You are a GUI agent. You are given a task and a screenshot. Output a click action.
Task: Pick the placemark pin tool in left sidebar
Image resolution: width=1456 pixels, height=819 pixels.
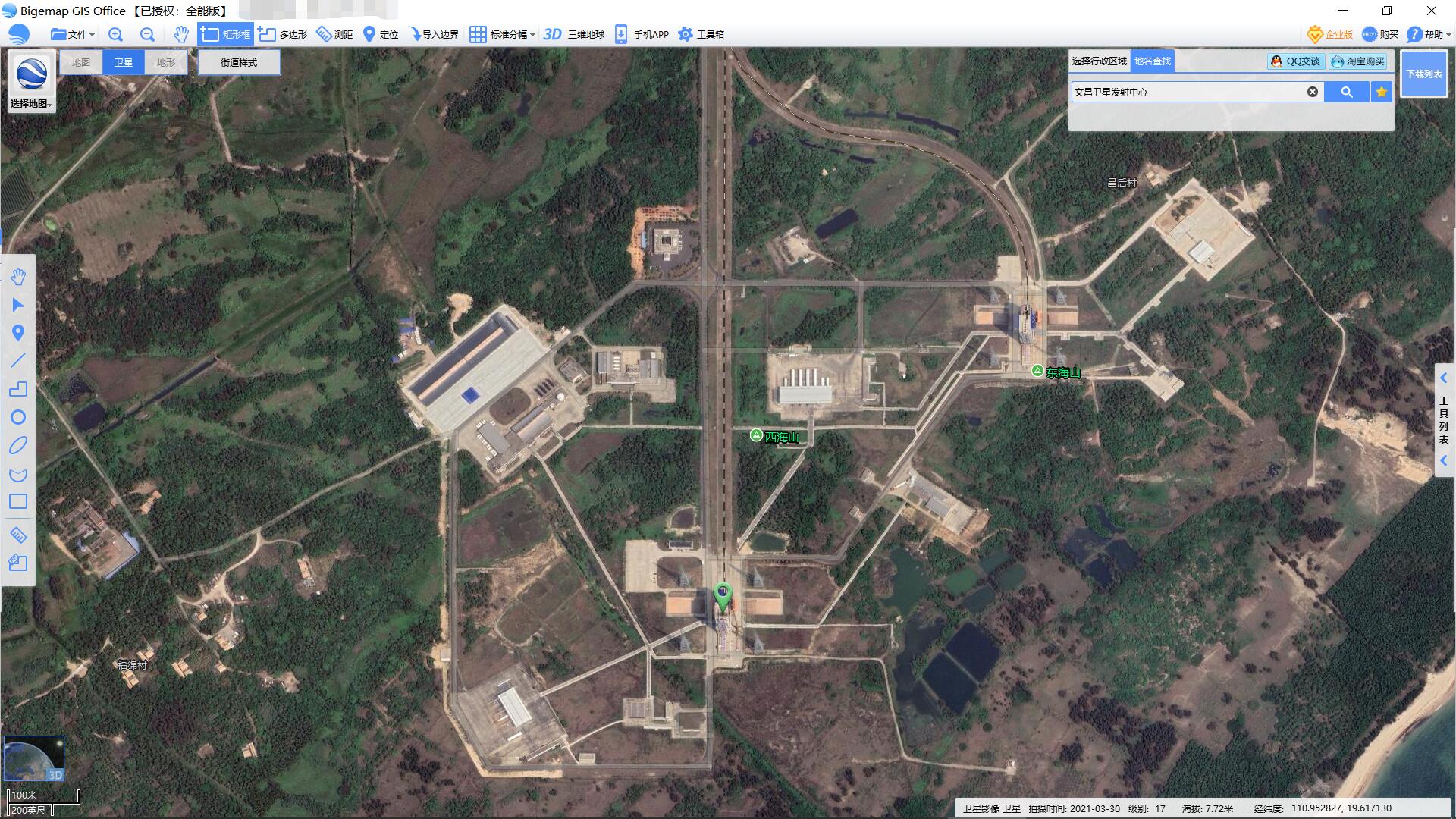[19, 333]
